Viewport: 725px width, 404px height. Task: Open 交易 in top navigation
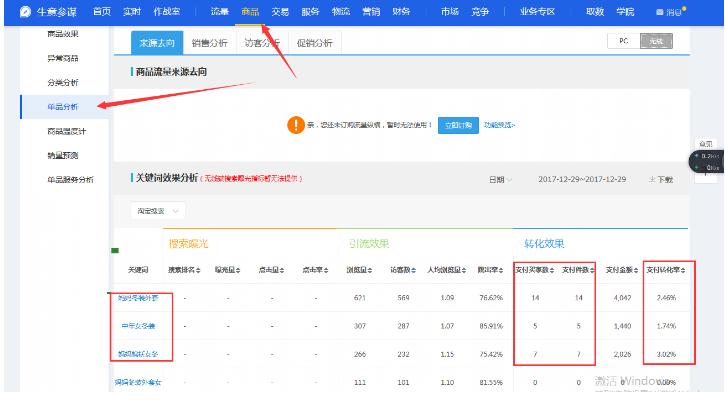[x=280, y=12]
